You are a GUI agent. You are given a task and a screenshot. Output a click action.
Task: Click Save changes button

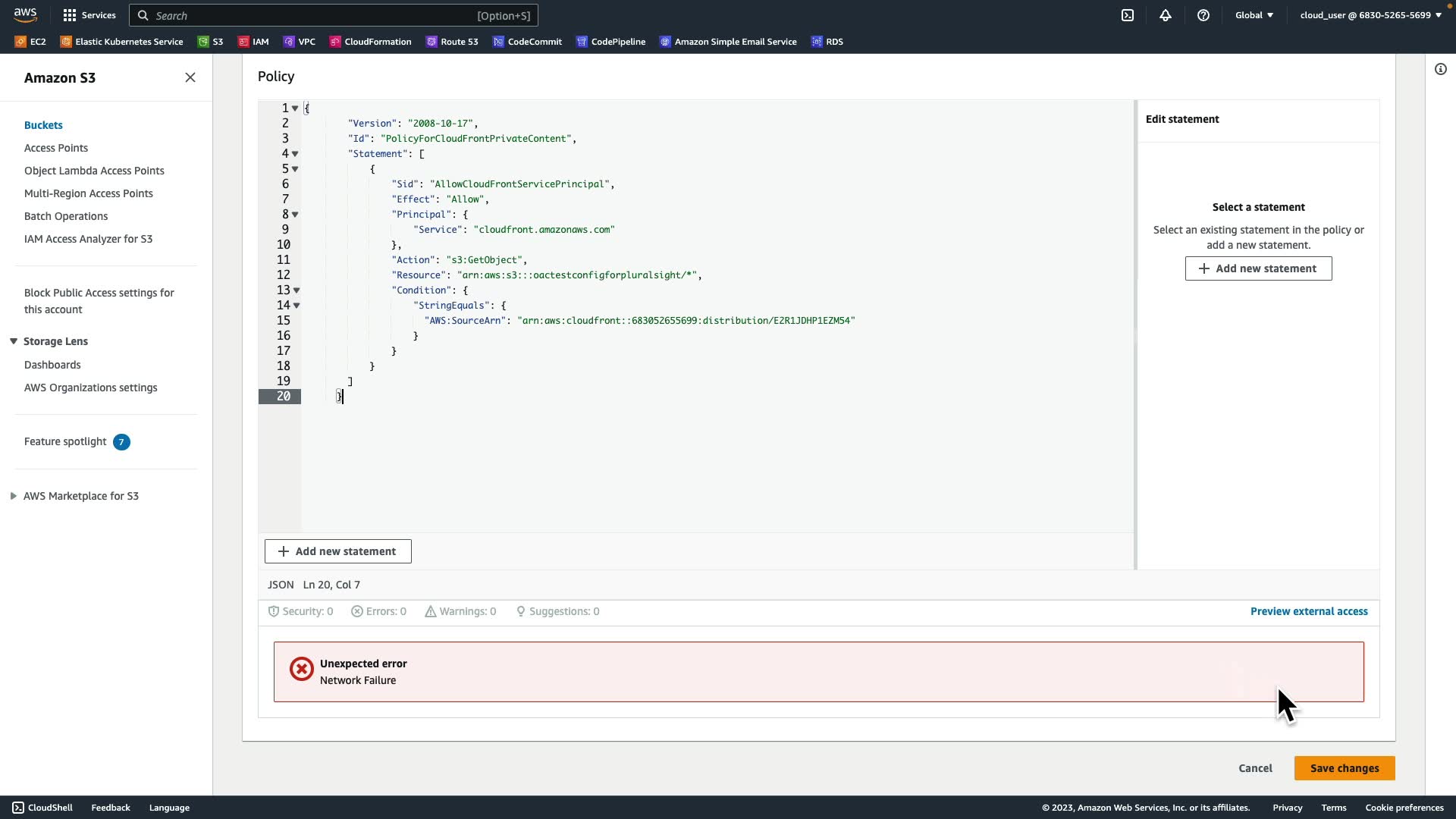[x=1344, y=768]
